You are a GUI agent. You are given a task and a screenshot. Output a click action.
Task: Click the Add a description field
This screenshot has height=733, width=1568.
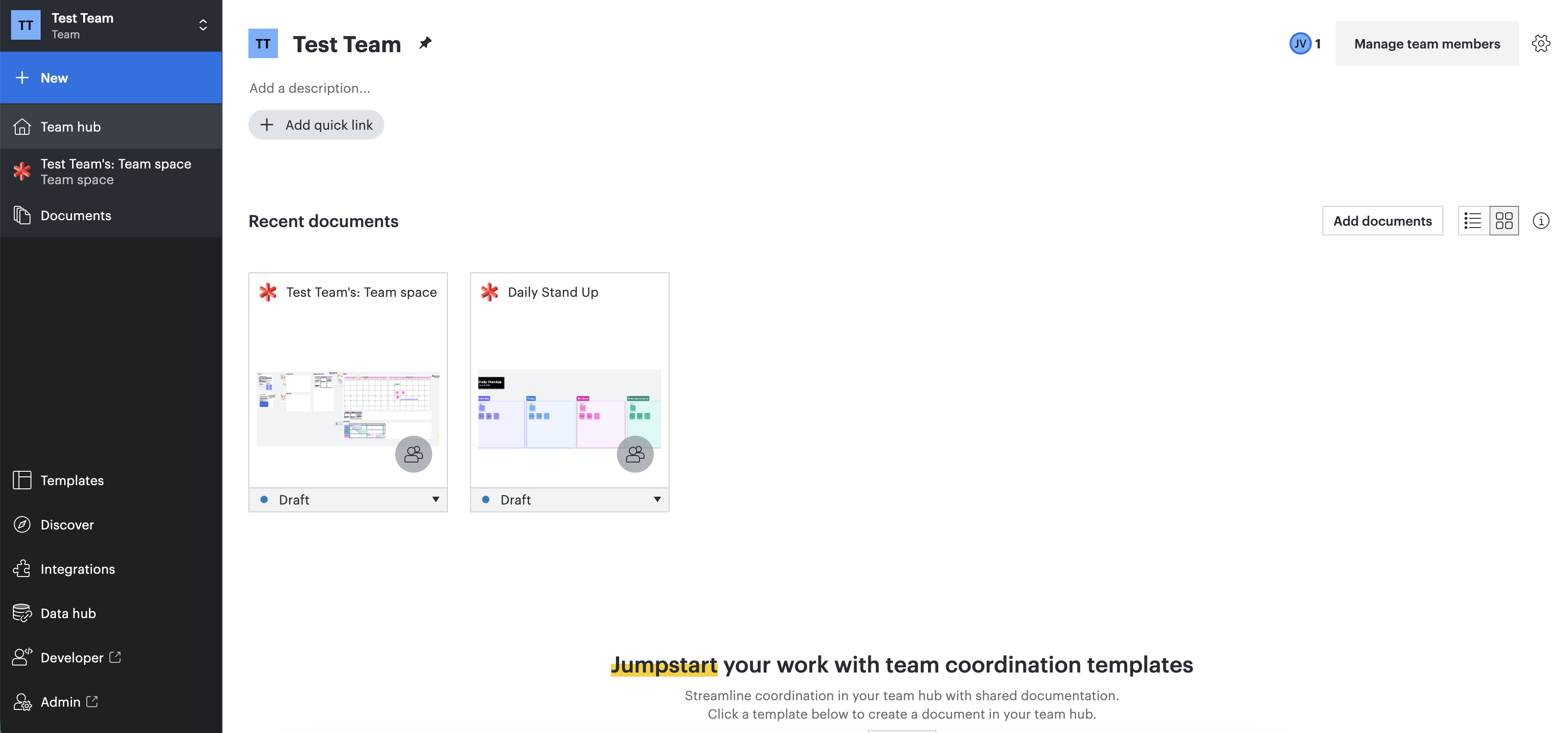click(310, 88)
